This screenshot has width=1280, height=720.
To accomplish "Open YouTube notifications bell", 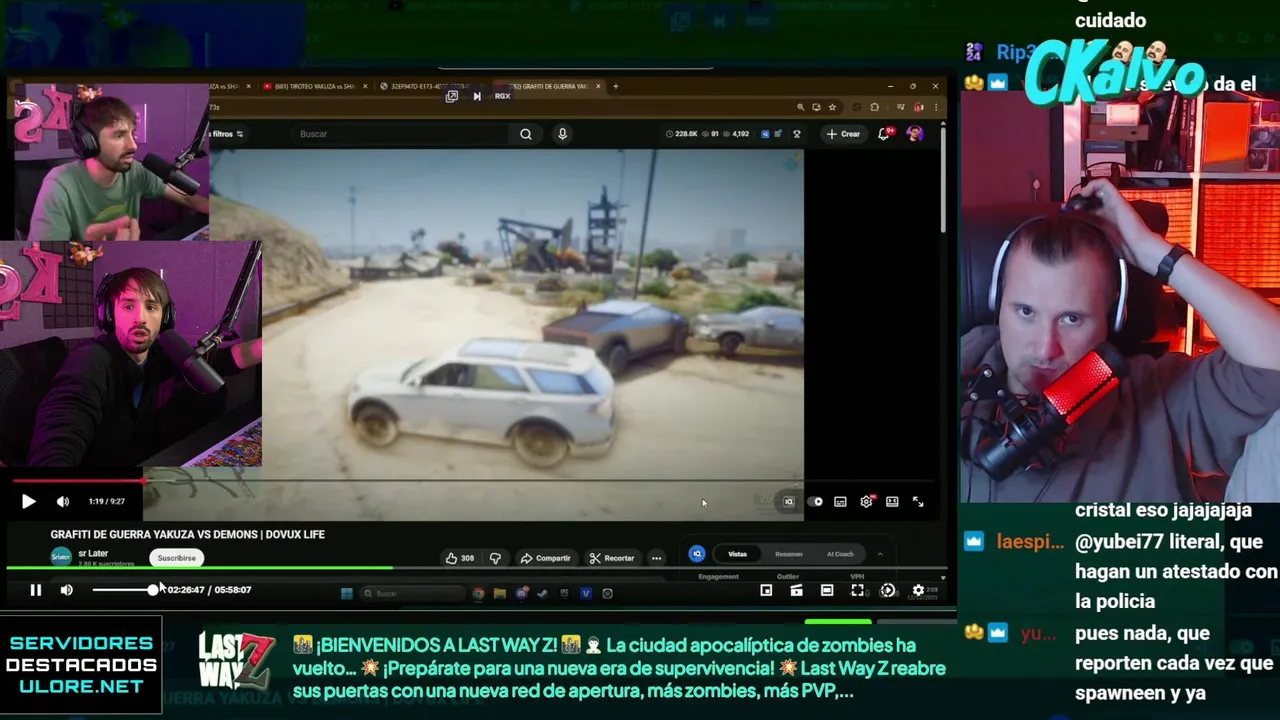I will (884, 134).
